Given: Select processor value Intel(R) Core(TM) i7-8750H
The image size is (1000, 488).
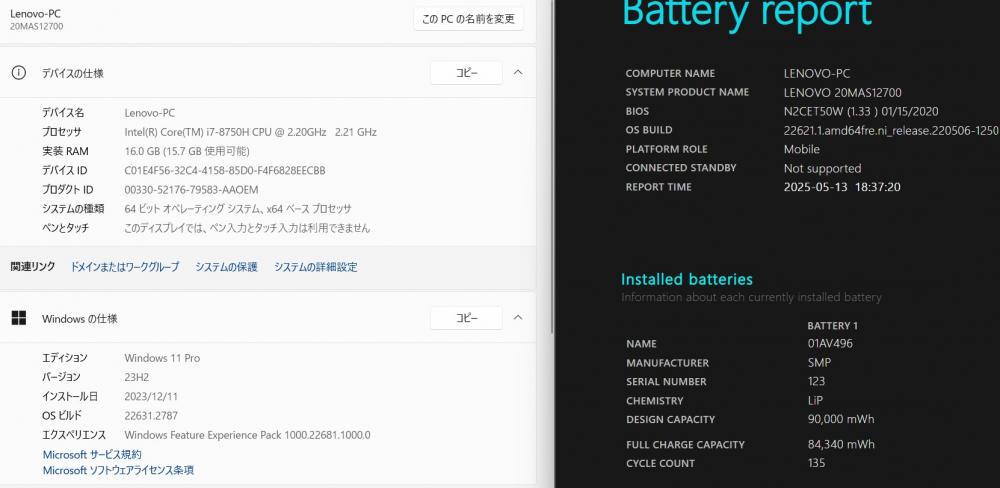Looking at the screenshot, I should [250, 132].
